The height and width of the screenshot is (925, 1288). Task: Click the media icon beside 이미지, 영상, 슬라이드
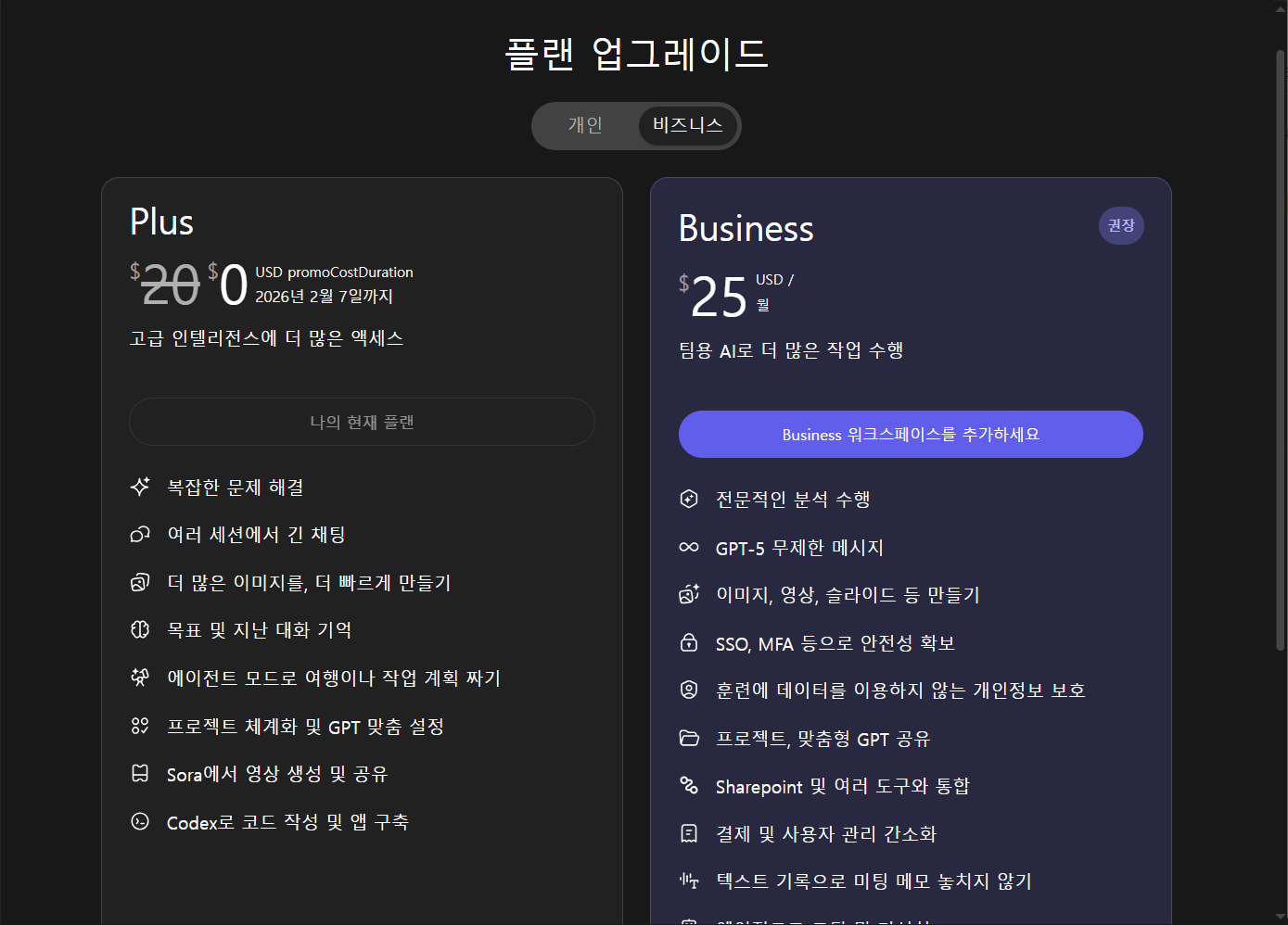pos(689,594)
